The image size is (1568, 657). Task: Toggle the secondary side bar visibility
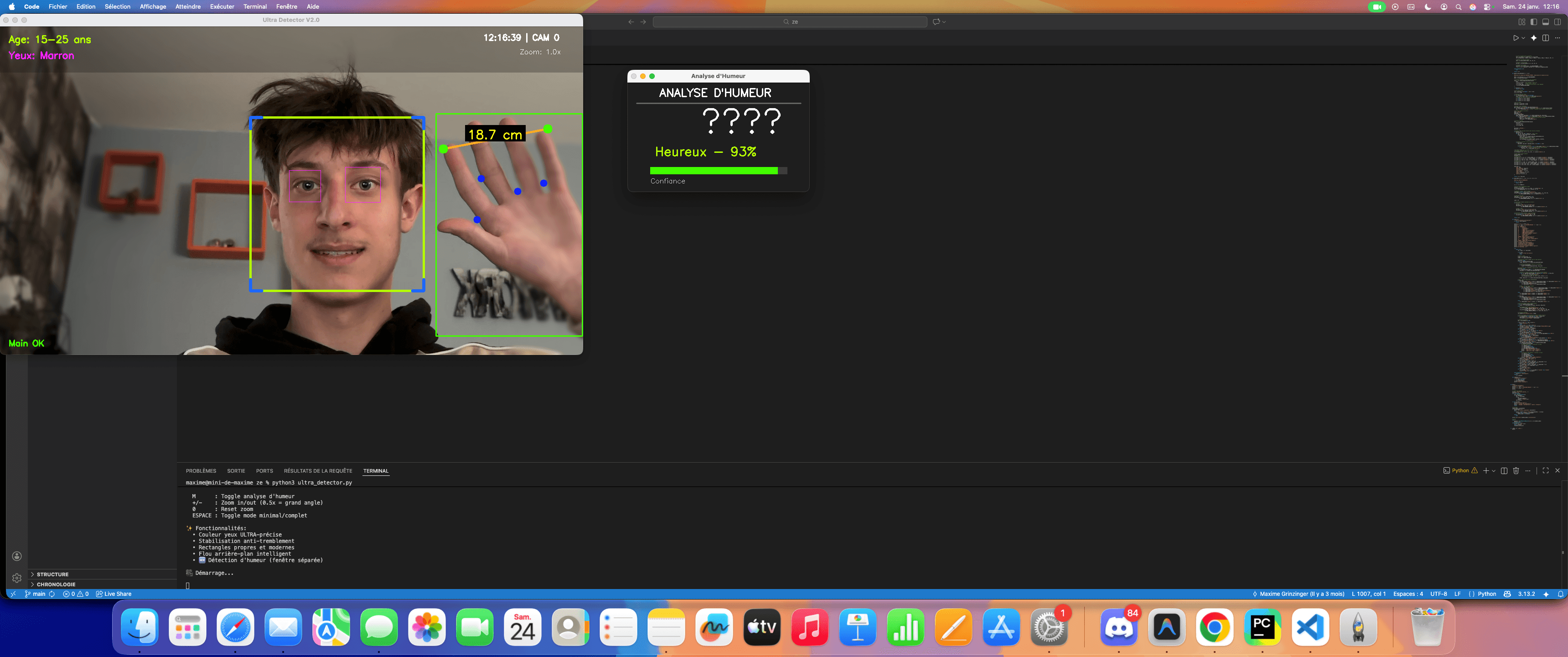pyautogui.click(x=1557, y=22)
